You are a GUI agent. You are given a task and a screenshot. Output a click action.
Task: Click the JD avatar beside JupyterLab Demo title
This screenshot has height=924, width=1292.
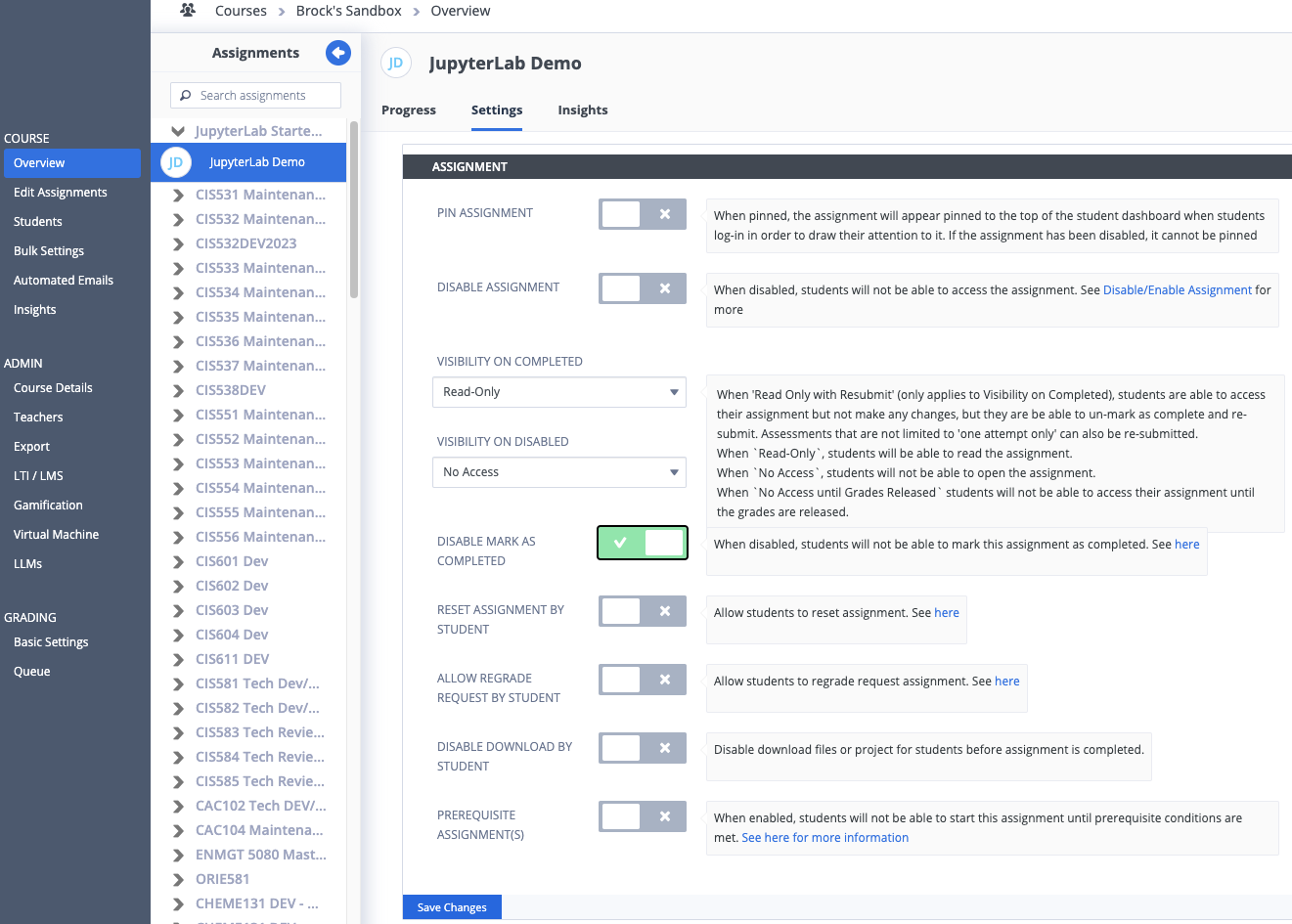[395, 63]
